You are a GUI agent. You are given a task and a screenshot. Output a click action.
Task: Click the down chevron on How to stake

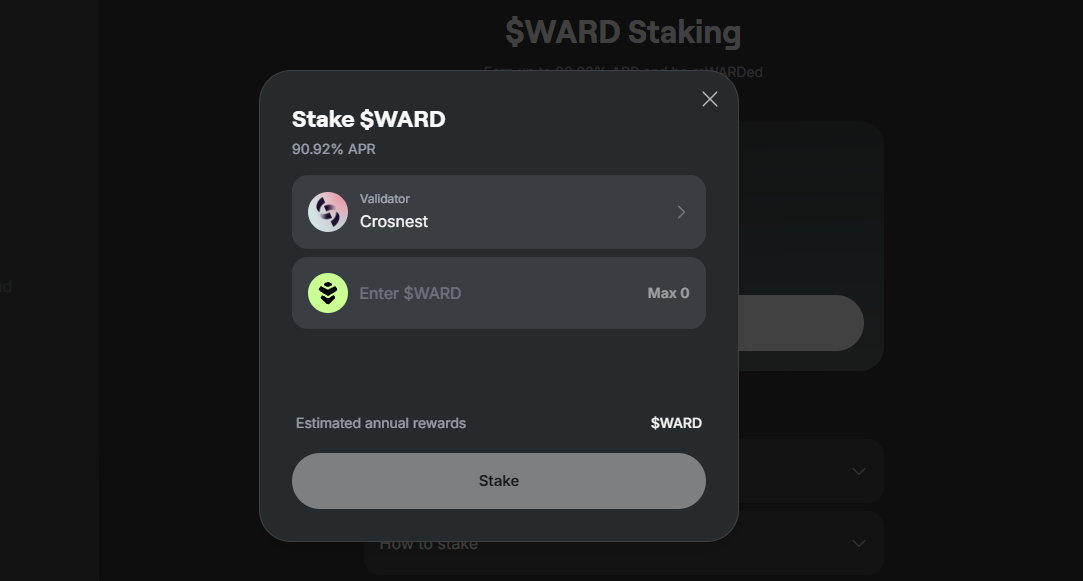[857, 543]
